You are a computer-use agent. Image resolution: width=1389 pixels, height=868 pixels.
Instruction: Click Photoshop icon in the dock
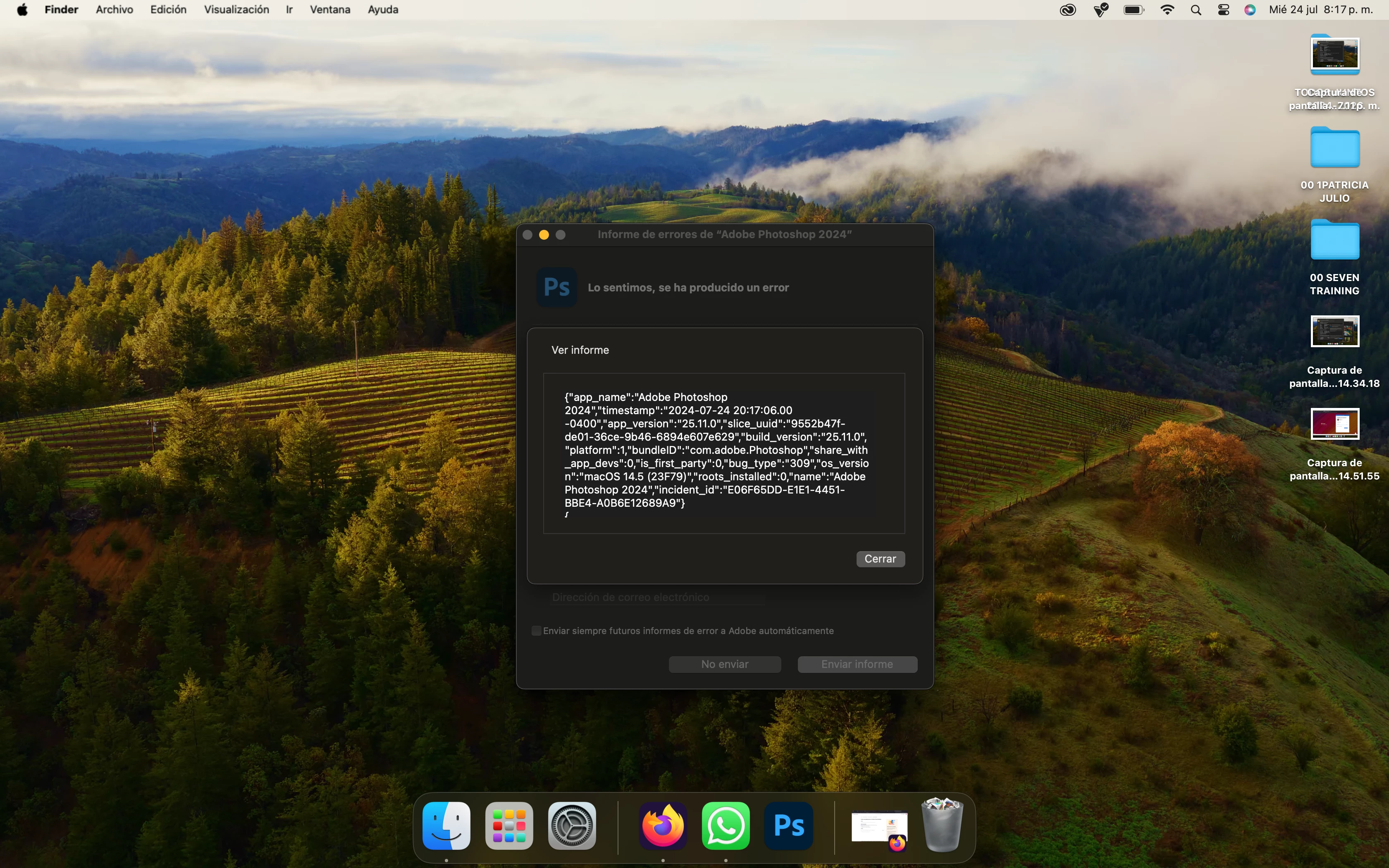(x=789, y=826)
